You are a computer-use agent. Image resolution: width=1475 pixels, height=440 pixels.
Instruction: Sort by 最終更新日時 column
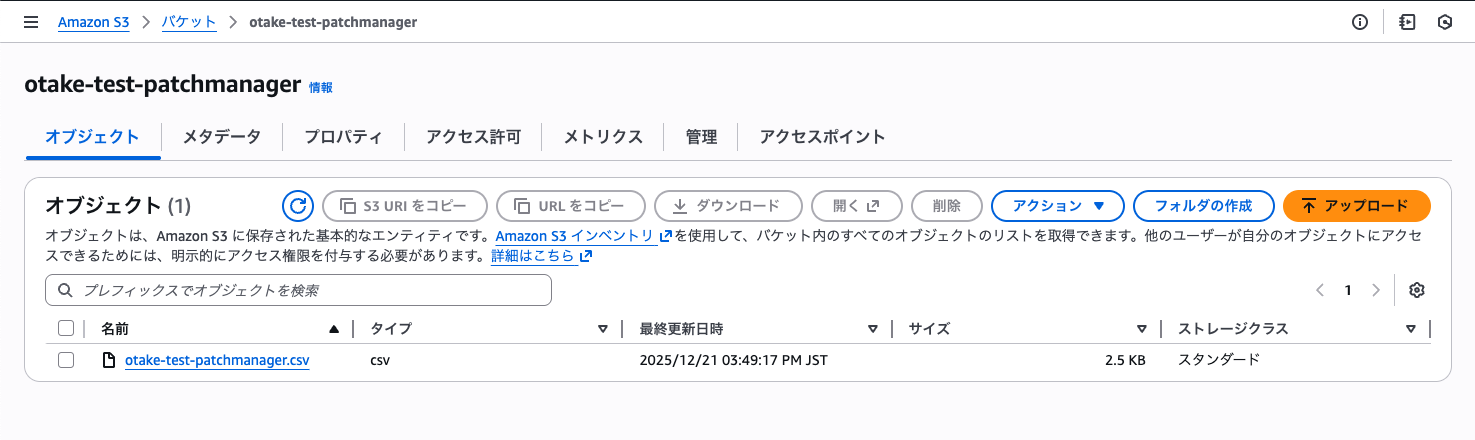(x=873, y=328)
